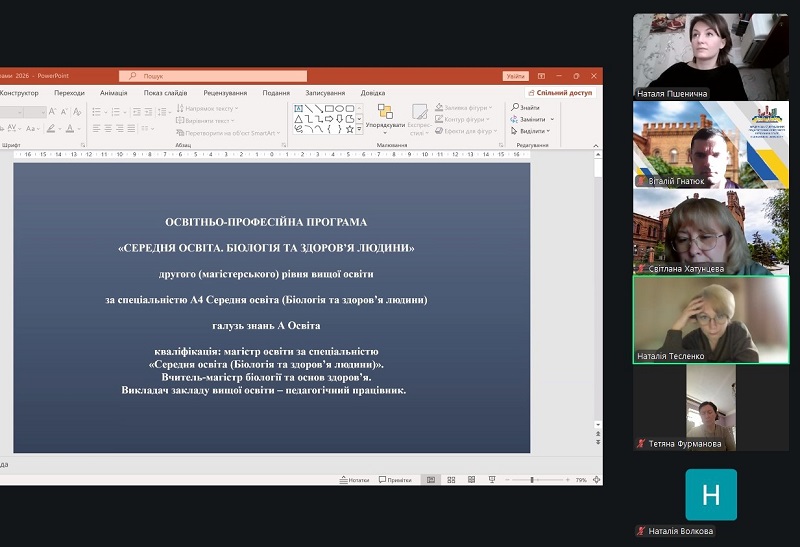The image size is (800, 547).
Task: Expand the shapes gallery dropdown
Action: pos(359,129)
